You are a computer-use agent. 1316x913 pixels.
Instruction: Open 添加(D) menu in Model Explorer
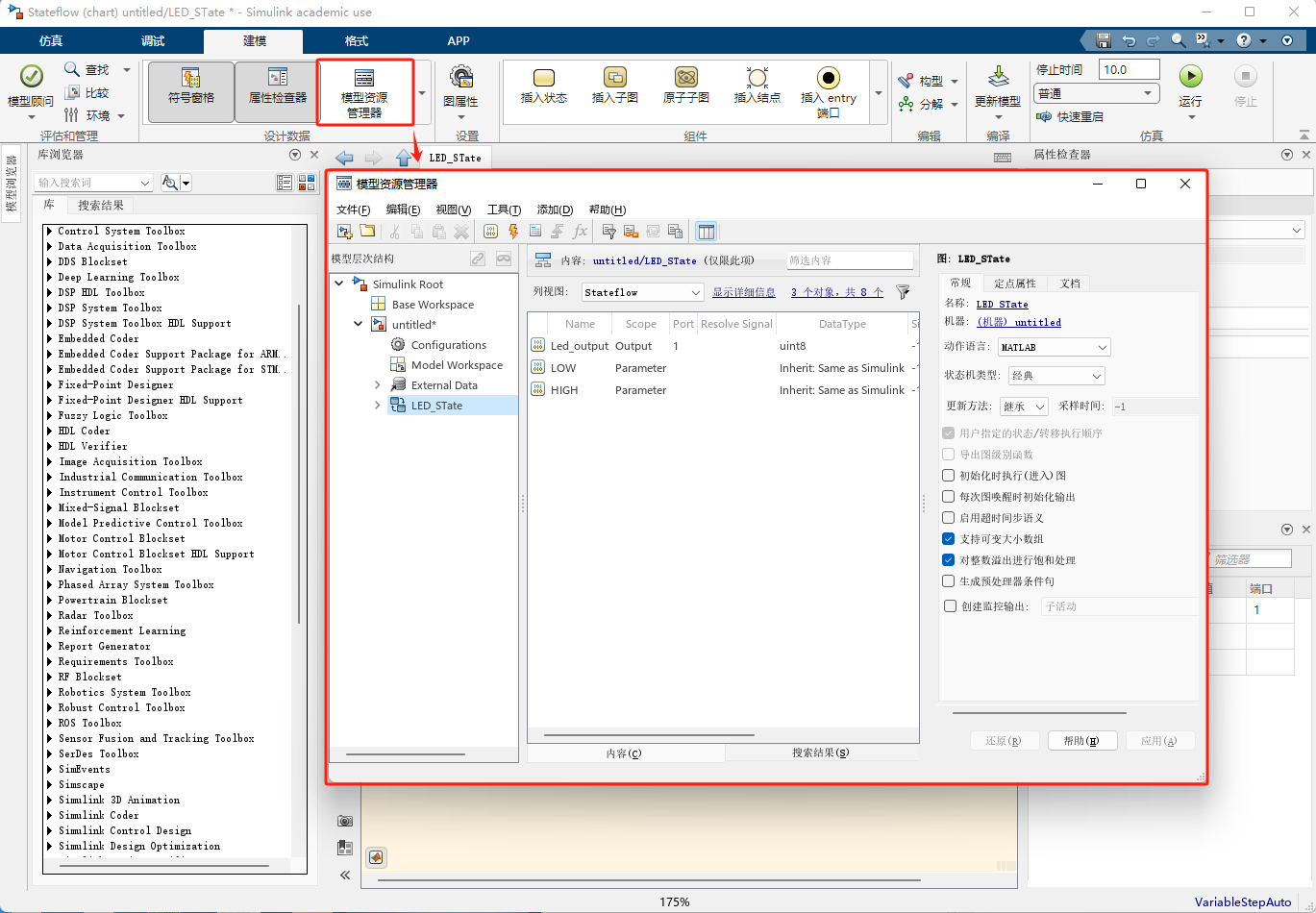555,210
